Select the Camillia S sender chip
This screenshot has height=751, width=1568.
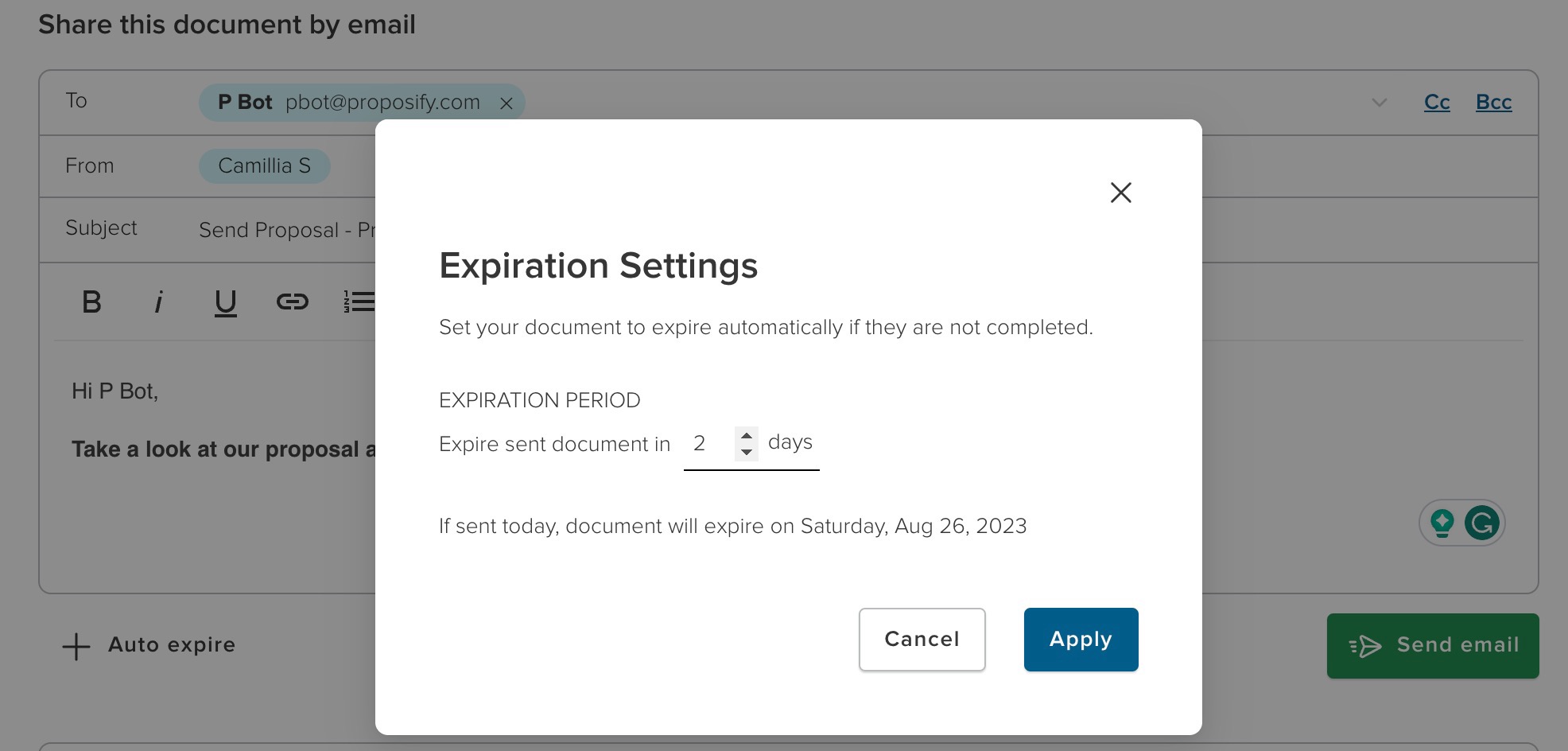(264, 166)
